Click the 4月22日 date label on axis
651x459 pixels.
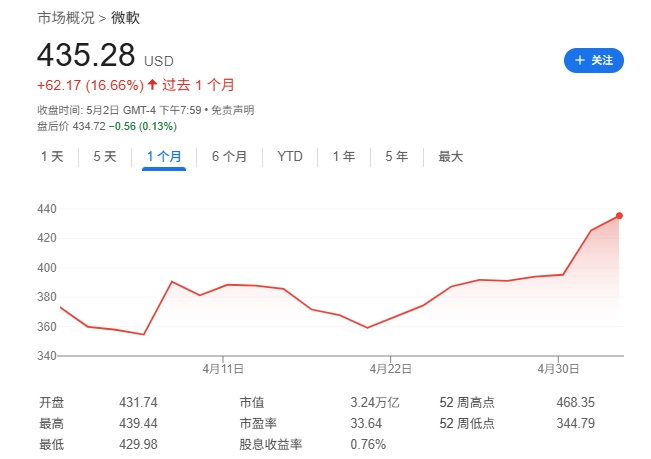pos(388,368)
